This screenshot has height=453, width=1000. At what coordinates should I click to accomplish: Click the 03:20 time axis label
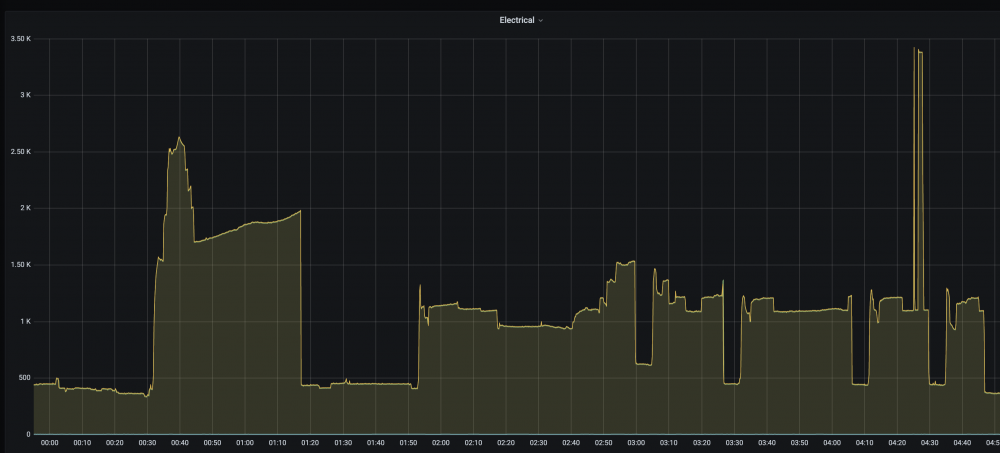coord(702,443)
